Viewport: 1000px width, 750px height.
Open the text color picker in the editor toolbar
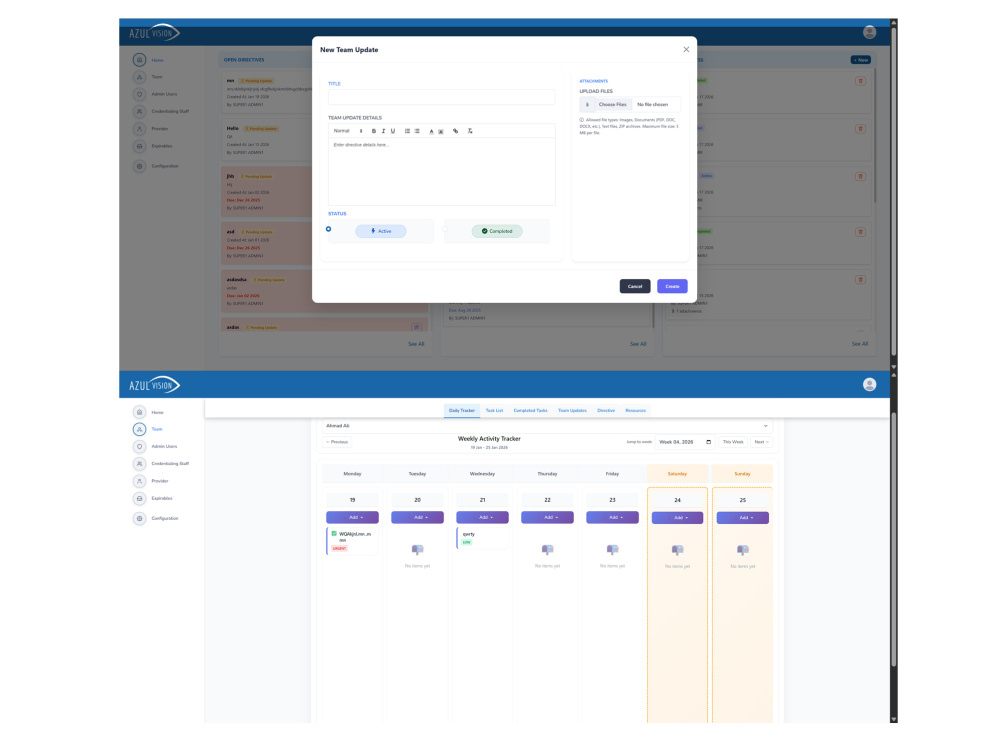(431, 131)
